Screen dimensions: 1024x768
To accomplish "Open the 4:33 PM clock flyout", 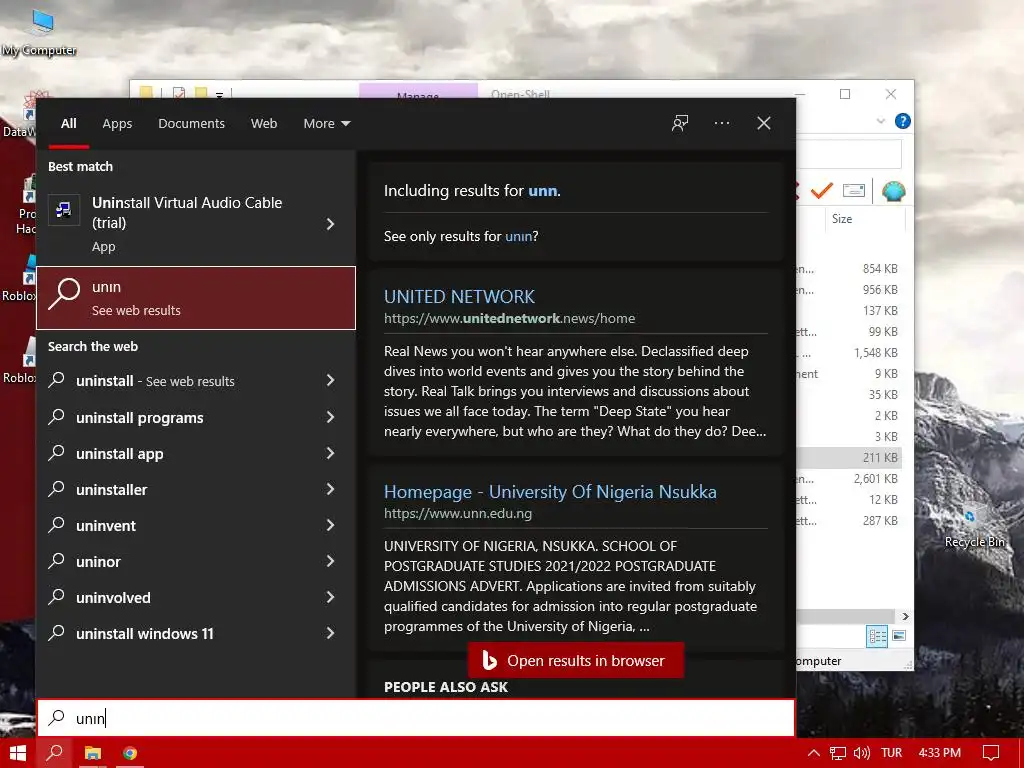I will point(939,753).
